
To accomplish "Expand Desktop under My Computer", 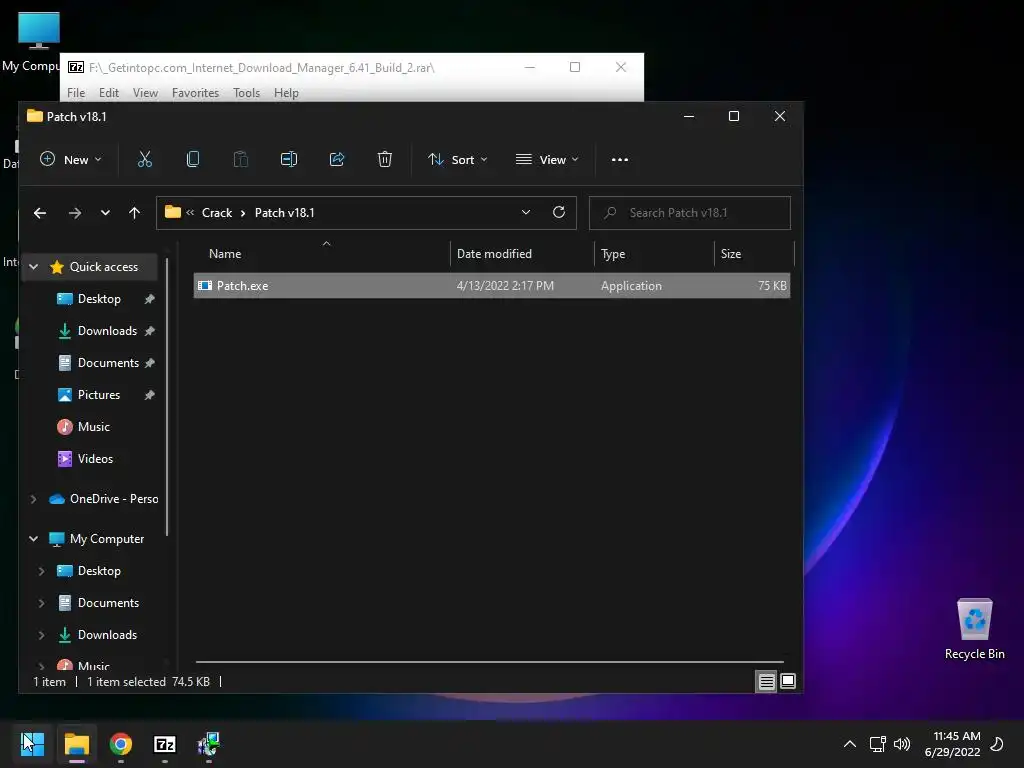I will [x=42, y=571].
